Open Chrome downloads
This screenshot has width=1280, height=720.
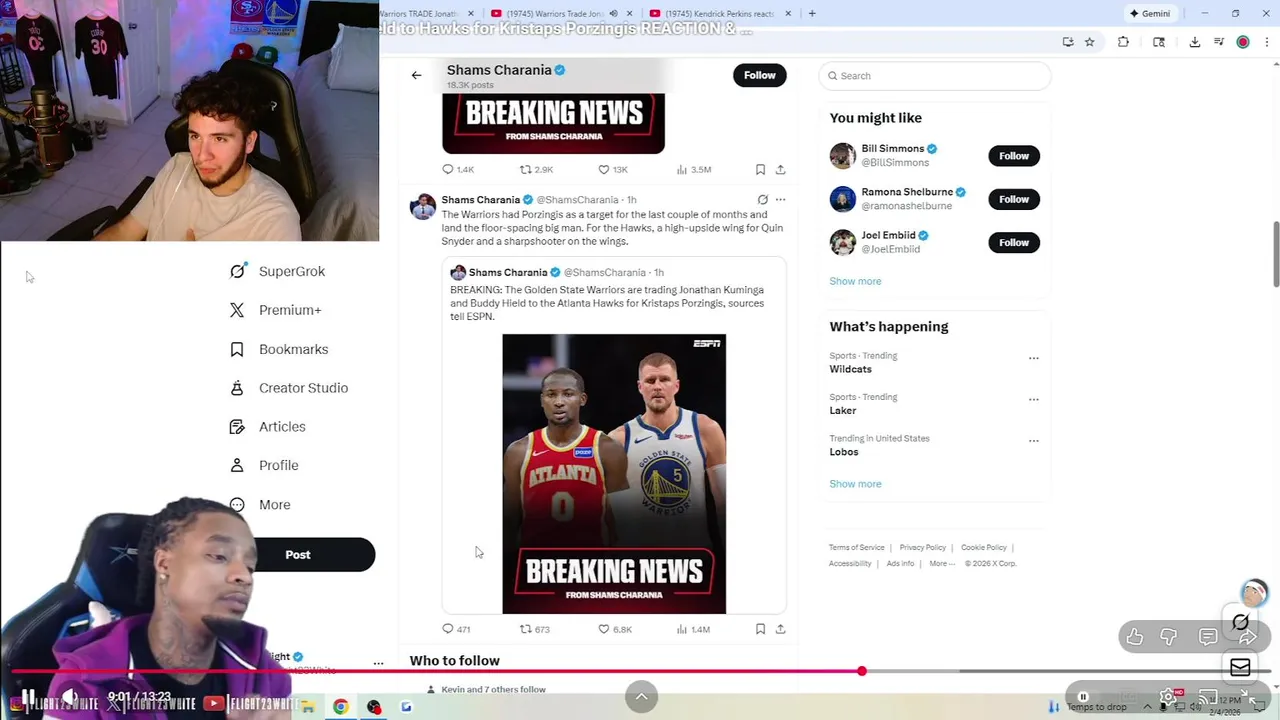(1194, 42)
